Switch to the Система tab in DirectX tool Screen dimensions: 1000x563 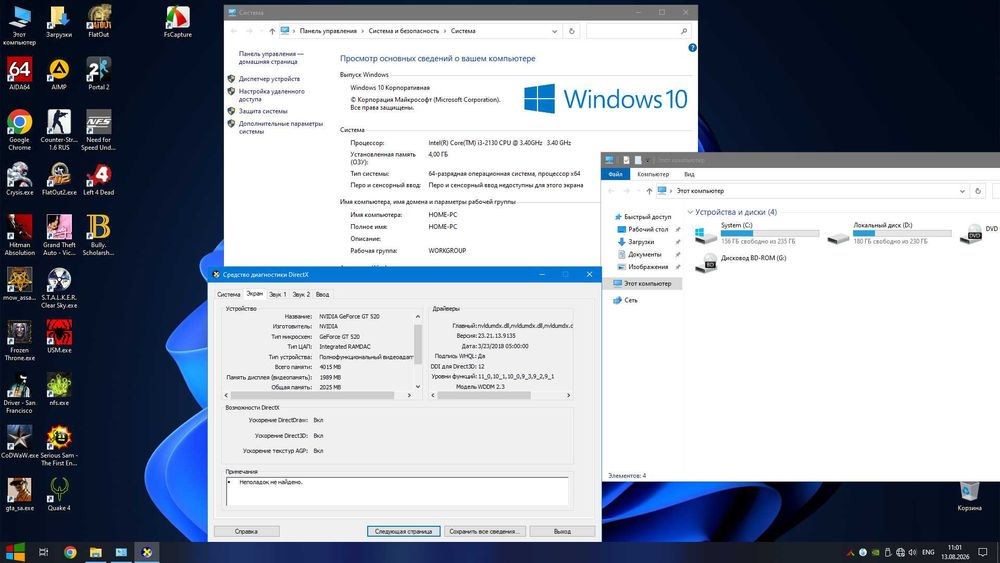tap(228, 295)
